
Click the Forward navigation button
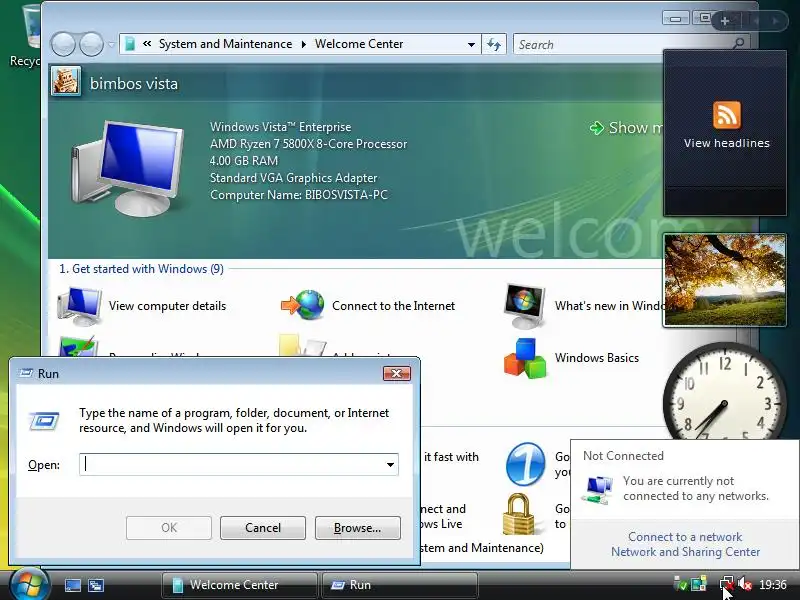pyautogui.click(x=92, y=44)
